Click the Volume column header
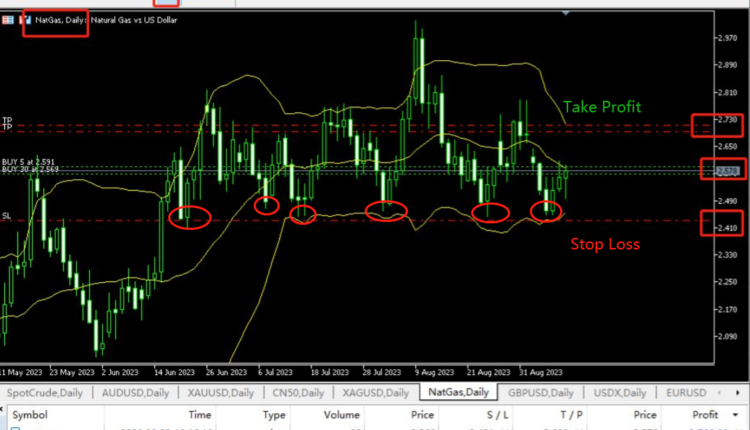750x430 pixels. click(x=341, y=413)
